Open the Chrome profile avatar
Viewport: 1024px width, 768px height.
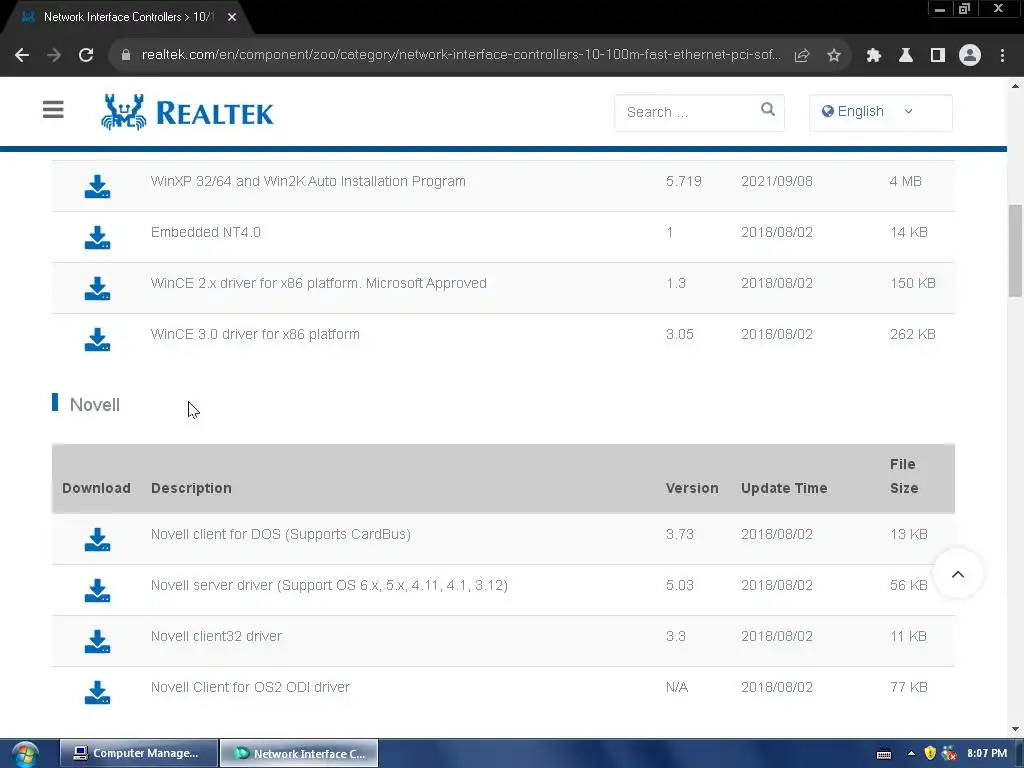[x=970, y=56]
